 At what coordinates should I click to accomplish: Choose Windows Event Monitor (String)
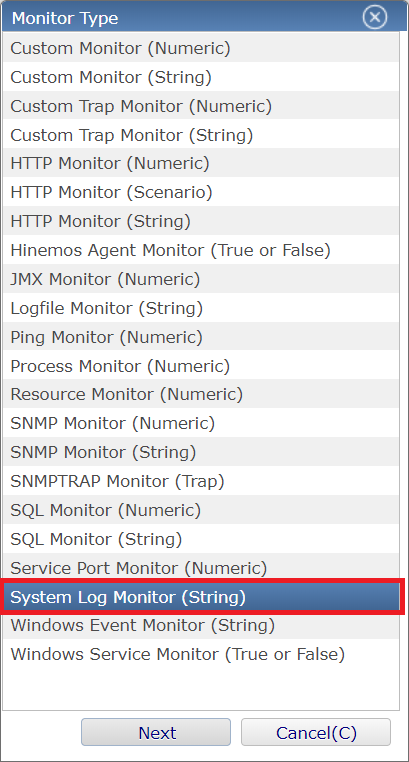[x=201, y=625]
